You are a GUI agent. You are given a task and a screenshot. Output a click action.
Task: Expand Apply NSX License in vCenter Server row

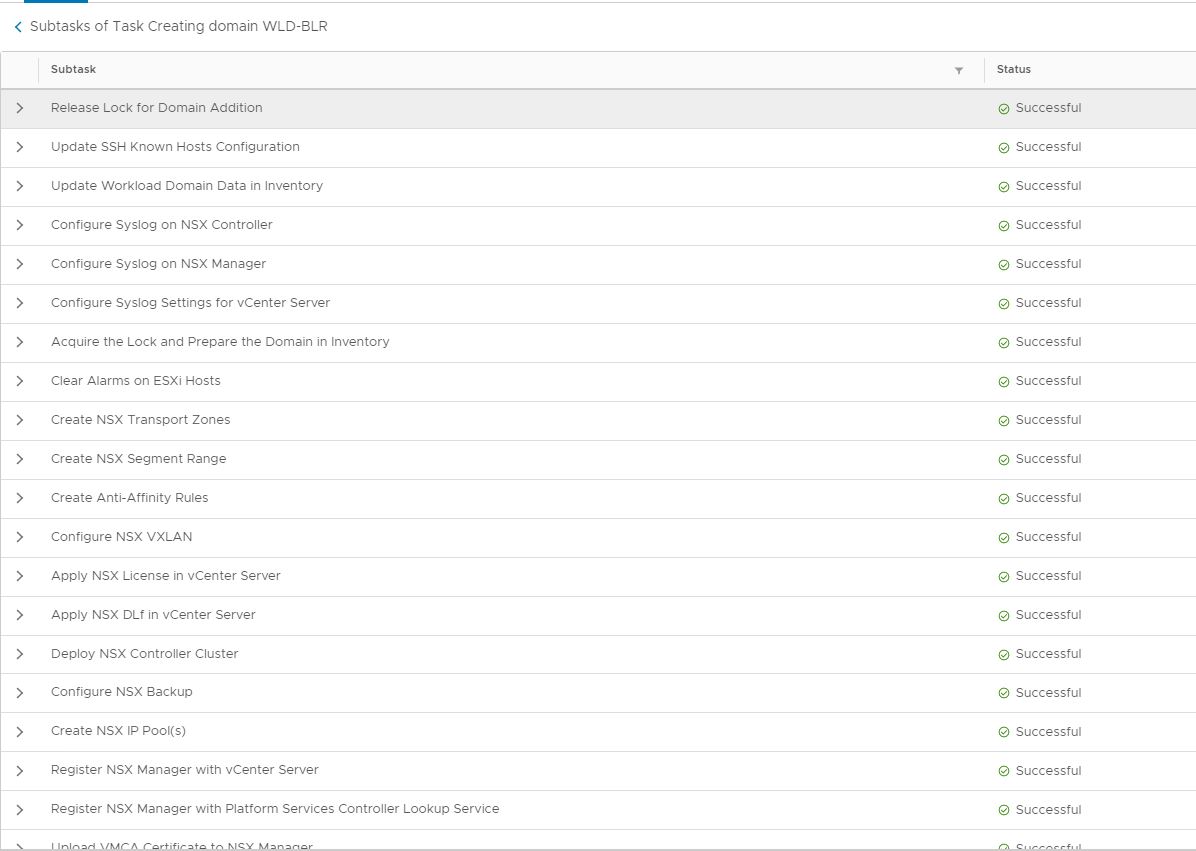19,576
